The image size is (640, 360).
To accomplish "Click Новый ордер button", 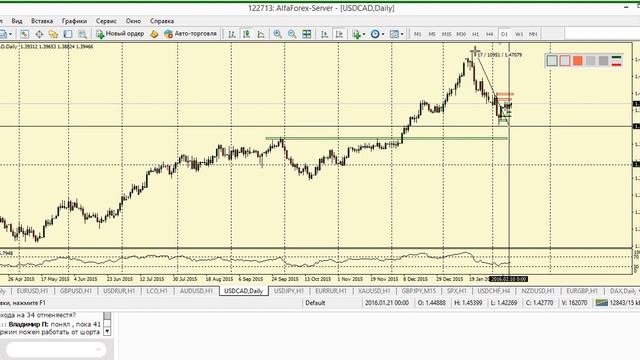I will click(x=120, y=34).
